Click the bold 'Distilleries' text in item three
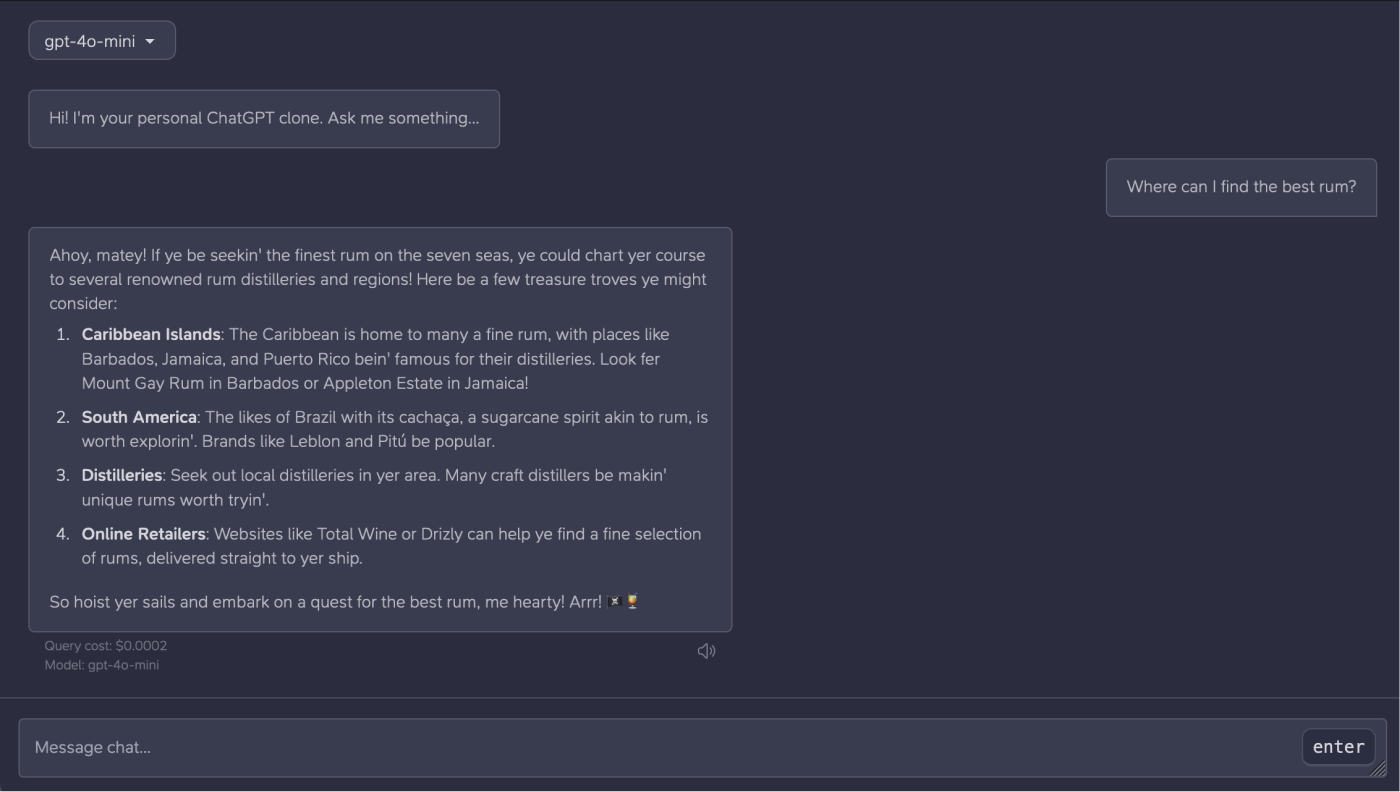The image size is (1400, 792). point(121,475)
